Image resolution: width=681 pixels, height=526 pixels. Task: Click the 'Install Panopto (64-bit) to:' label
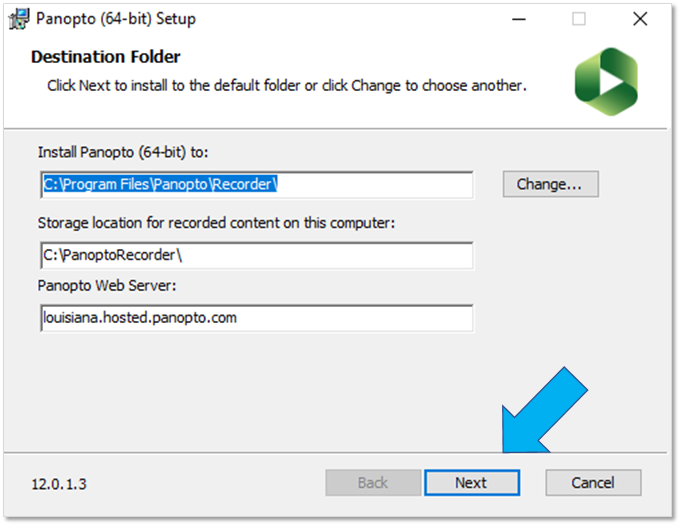click(x=123, y=152)
